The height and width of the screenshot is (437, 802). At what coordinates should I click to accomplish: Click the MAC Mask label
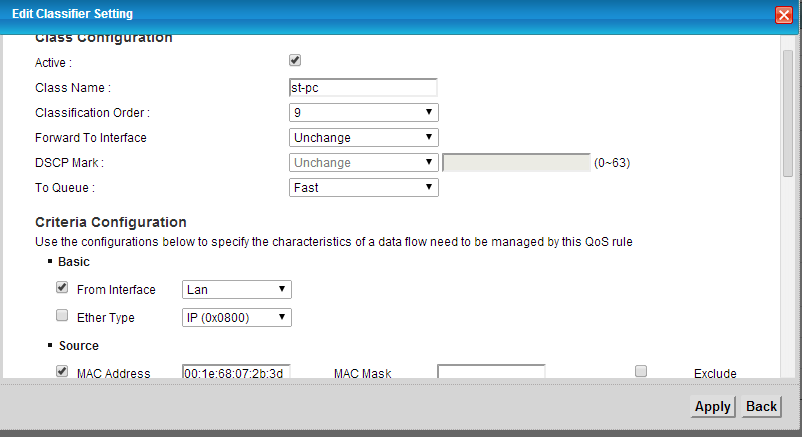[x=363, y=374]
